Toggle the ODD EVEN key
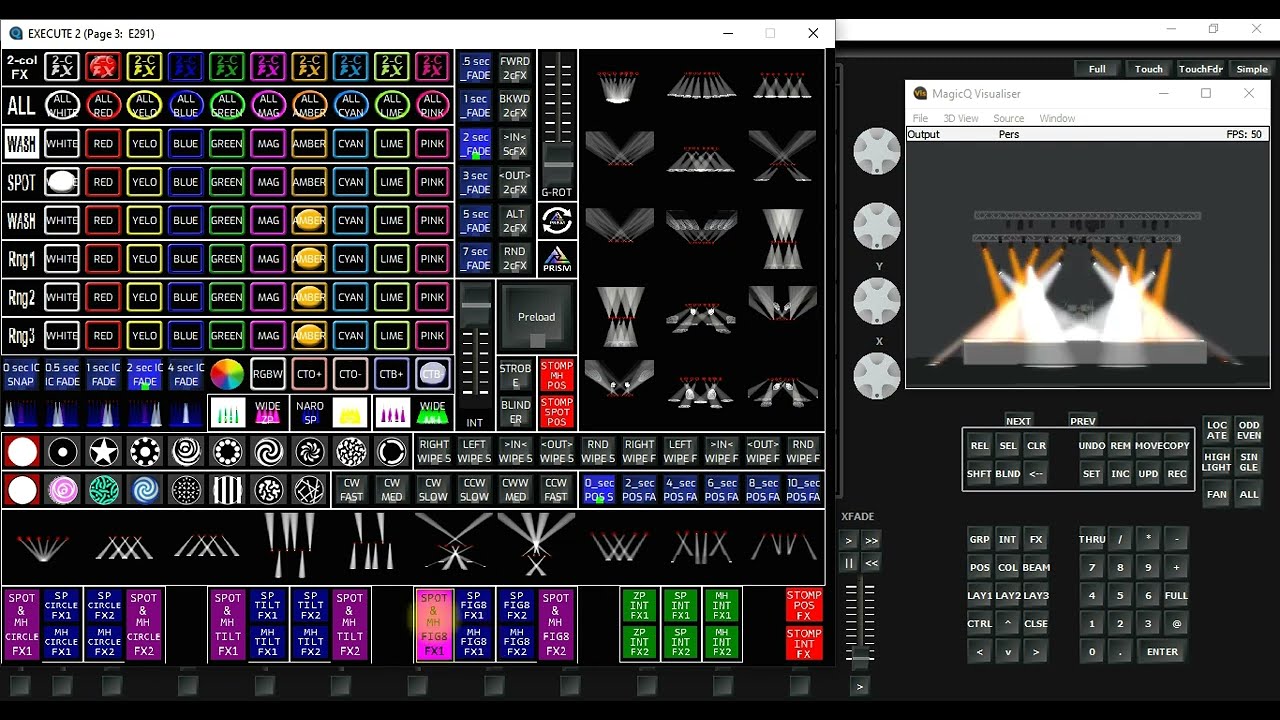Image resolution: width=1280 pixels, height=720 pixels. pyautogui.click(x=1249, y=430)
